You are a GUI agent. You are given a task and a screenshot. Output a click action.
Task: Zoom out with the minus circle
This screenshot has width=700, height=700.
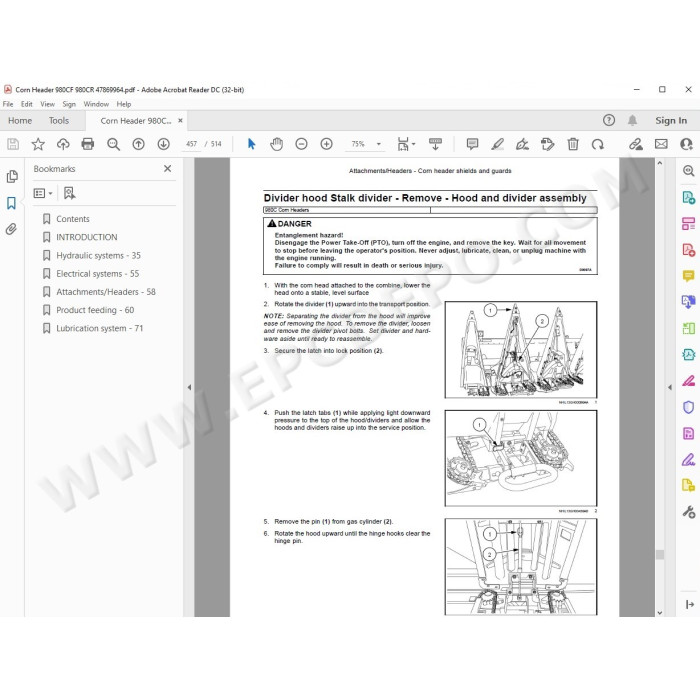point(301,144)
